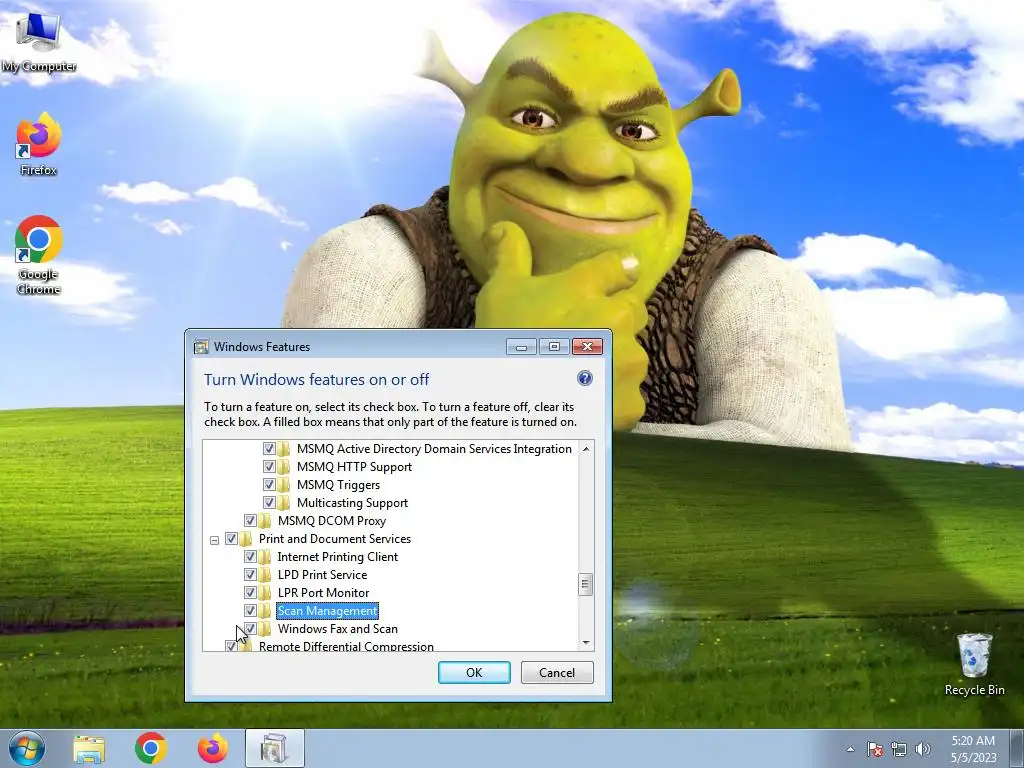Image resolution: width=1024 pixels, height=768 pixels.
Task: Toggle the Print and Document Services checkbox
Action: click(x=231, y=538)
